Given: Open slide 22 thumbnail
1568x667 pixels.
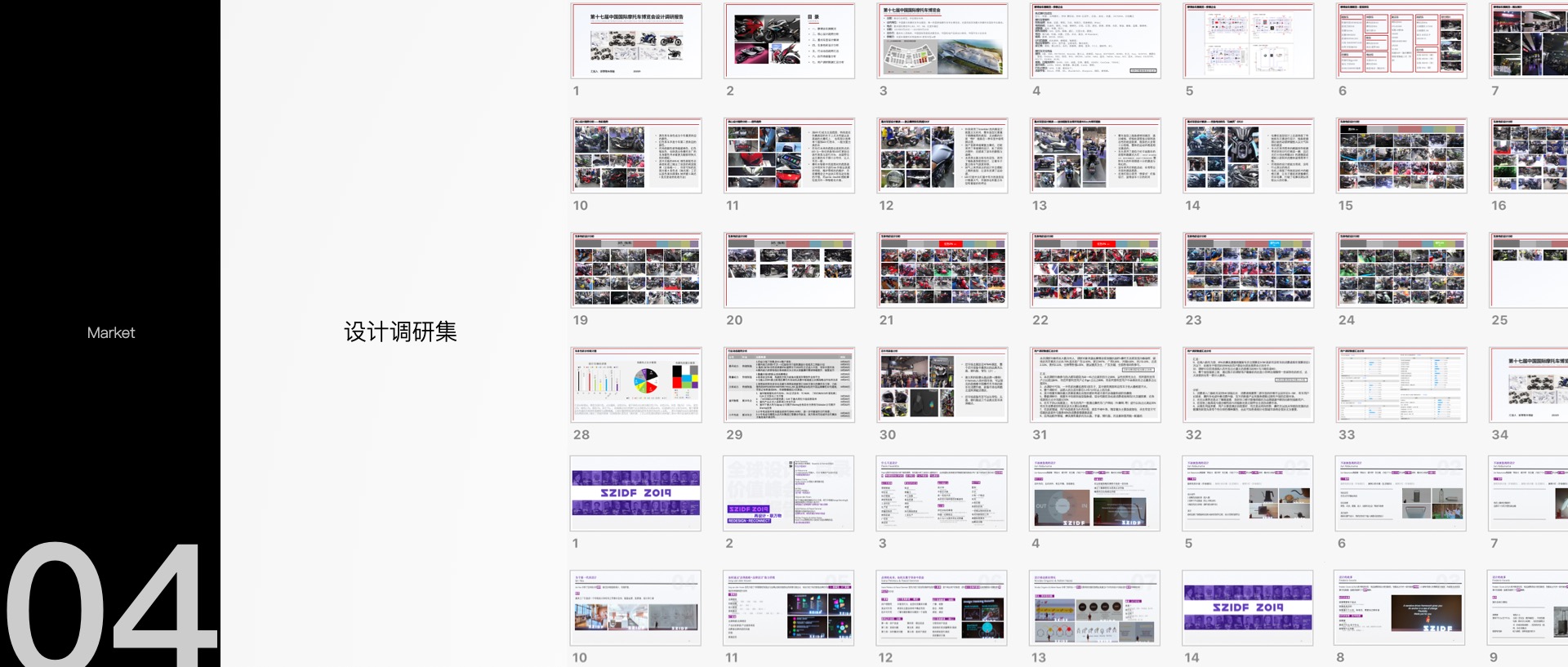Looking at the screenshot, I should [x=1095, y=270].
